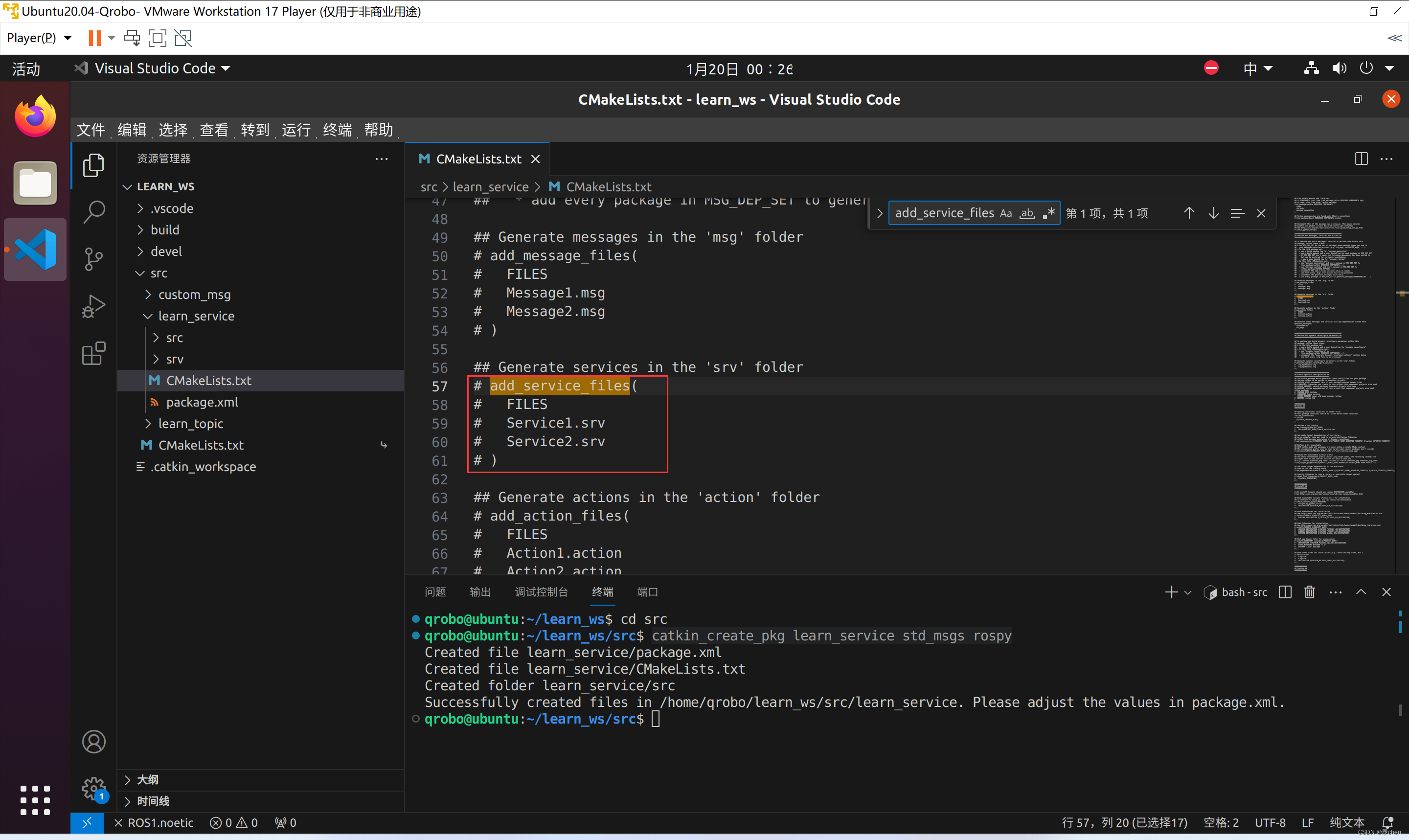Split the terminal panel
1409x840 pixels.
pyautogui.click(x=1285, y=592)
